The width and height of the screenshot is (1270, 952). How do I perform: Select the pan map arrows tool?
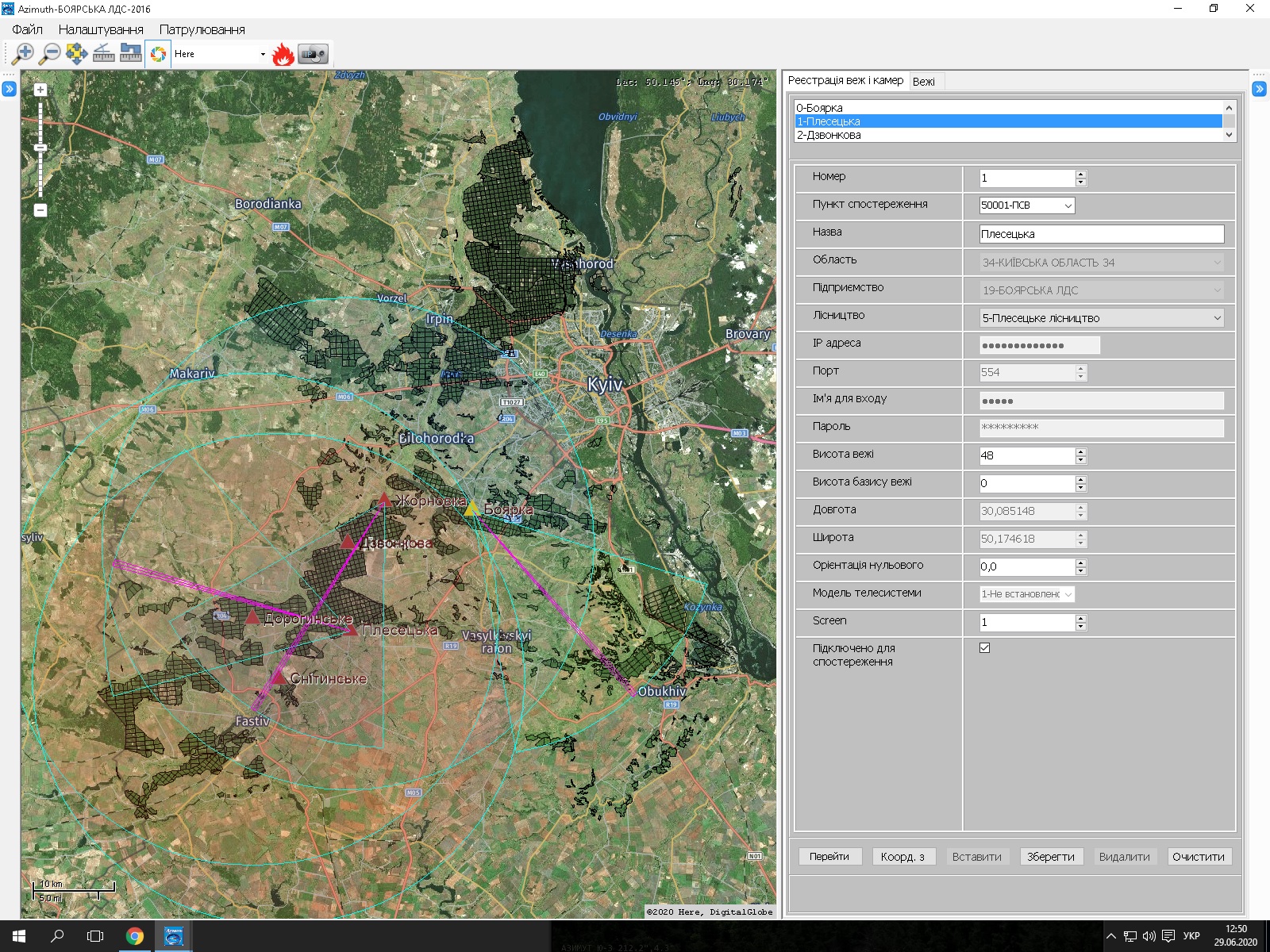(x=77, y=54)
